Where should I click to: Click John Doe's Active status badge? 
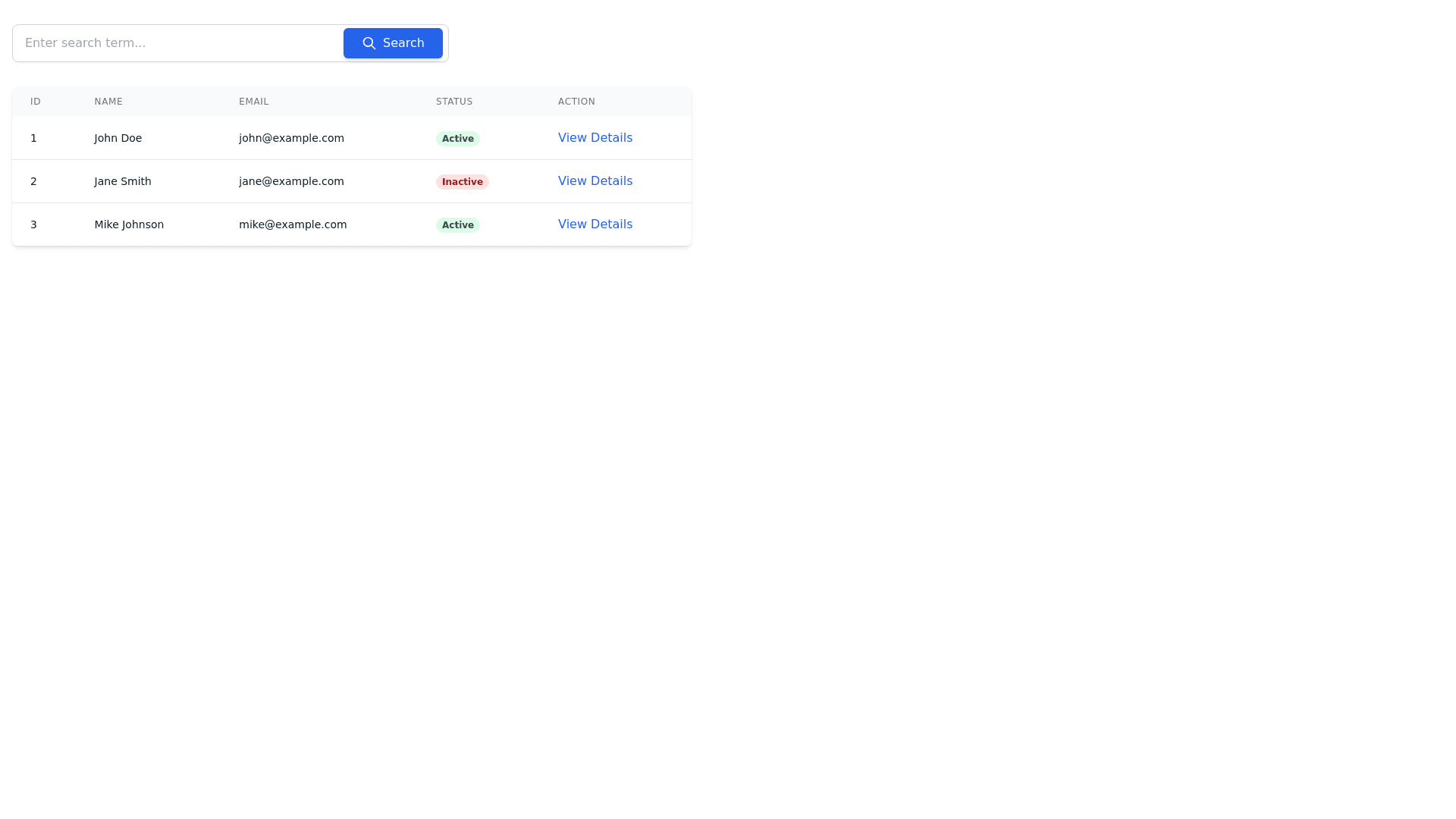click(457, 139)
